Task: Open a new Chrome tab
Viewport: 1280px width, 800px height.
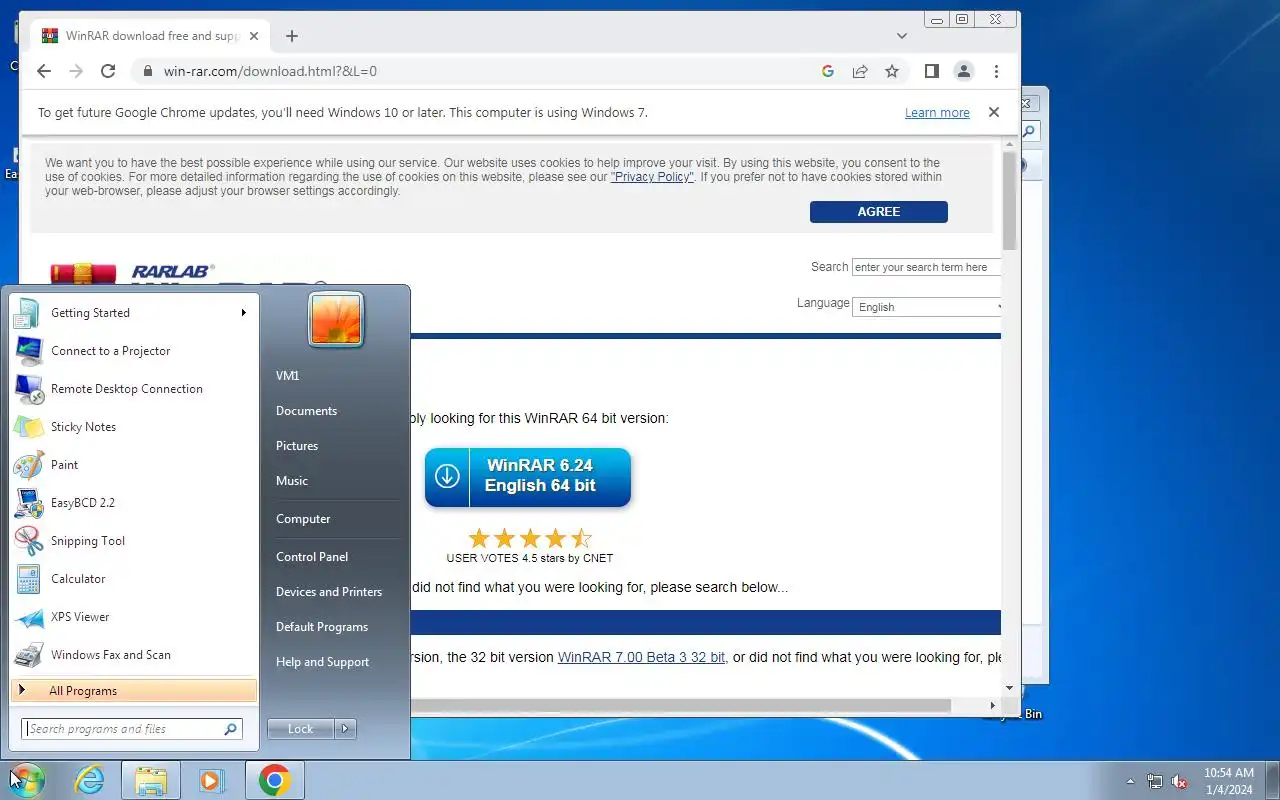Action: [292, 36]
